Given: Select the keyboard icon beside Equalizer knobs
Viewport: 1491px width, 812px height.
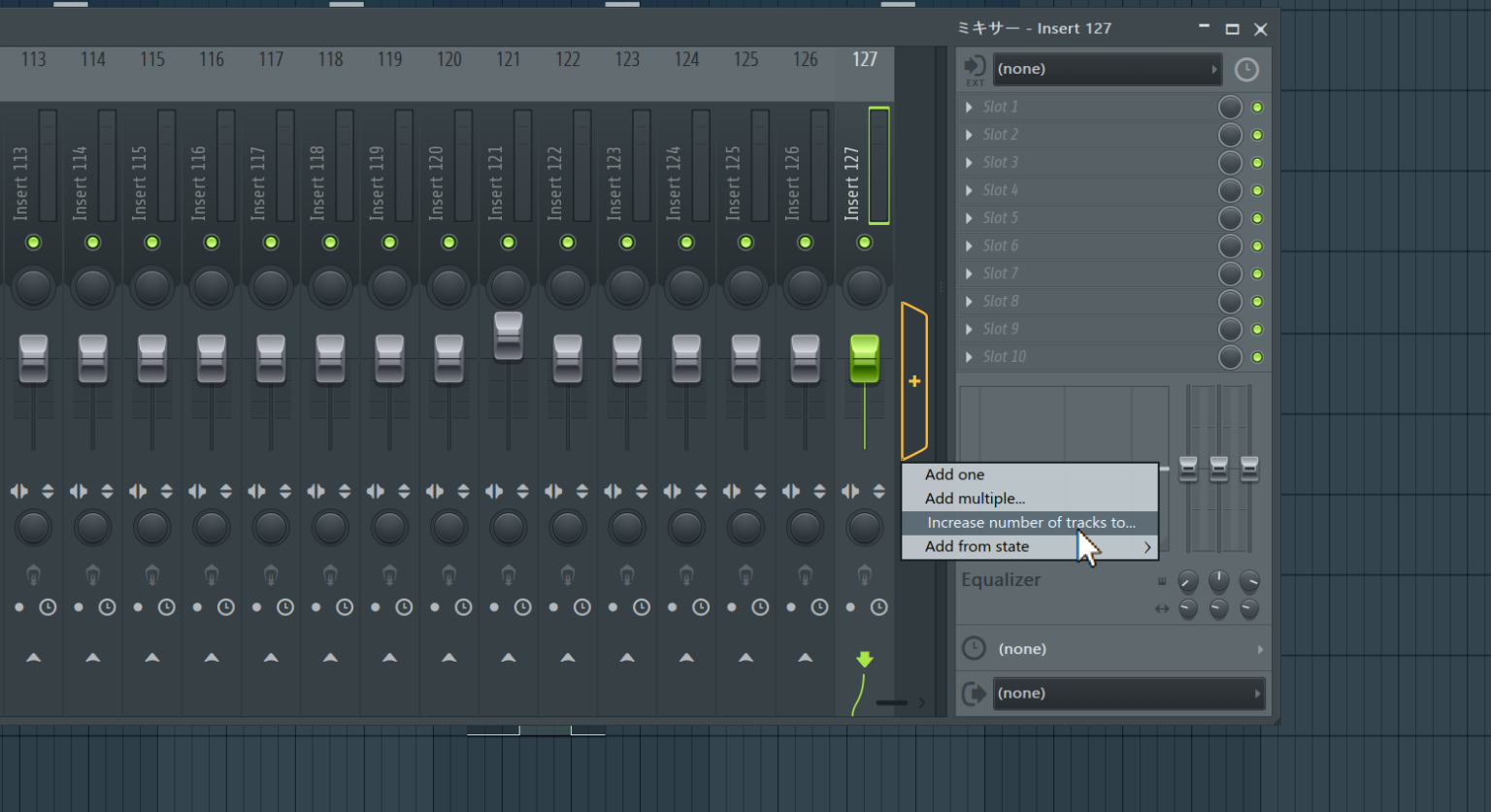Looking at the screenshot, I should tap(1161, 580).
